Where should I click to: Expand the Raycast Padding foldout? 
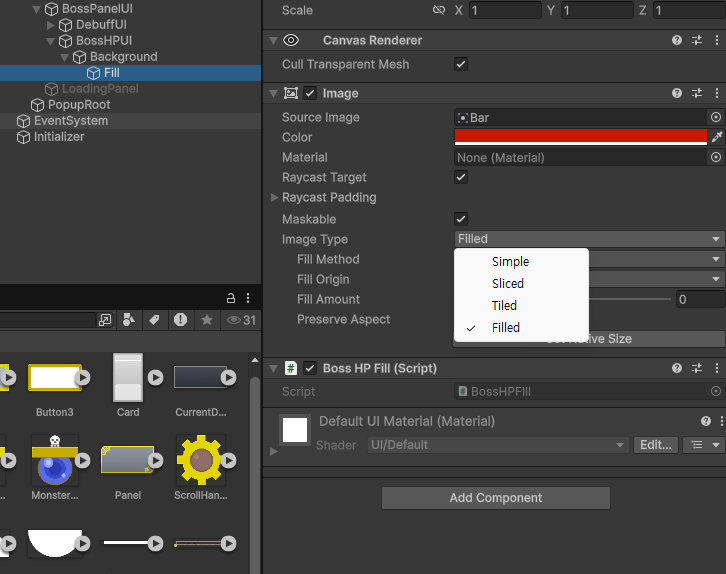[274, 198]
